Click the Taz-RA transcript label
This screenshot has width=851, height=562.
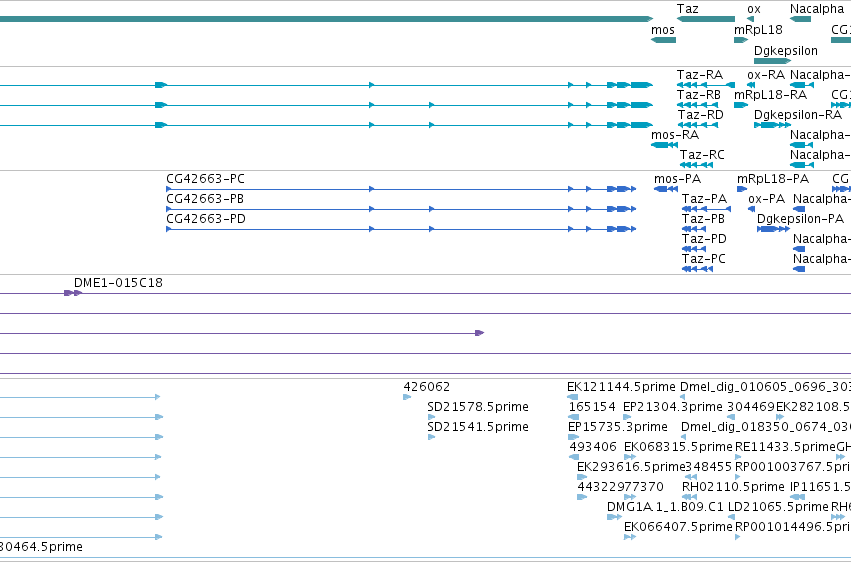coord(700,74)
